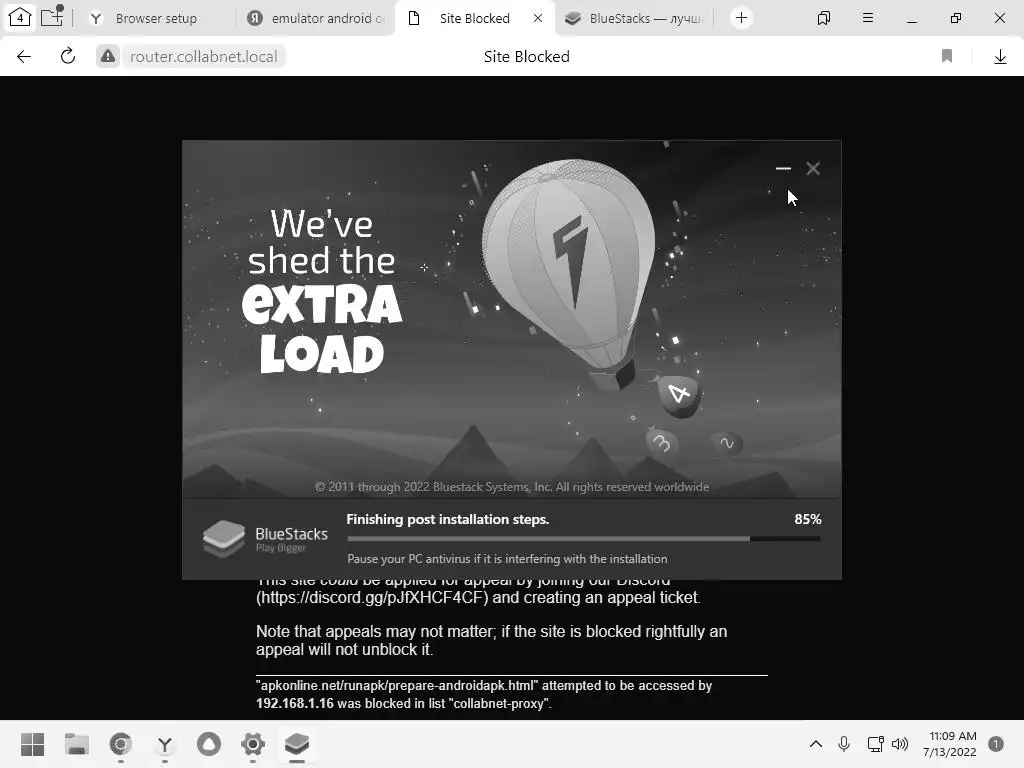Open volume control tray icon
The height and width of the screenshot is (768, 1024).
[x=900, y=744]
